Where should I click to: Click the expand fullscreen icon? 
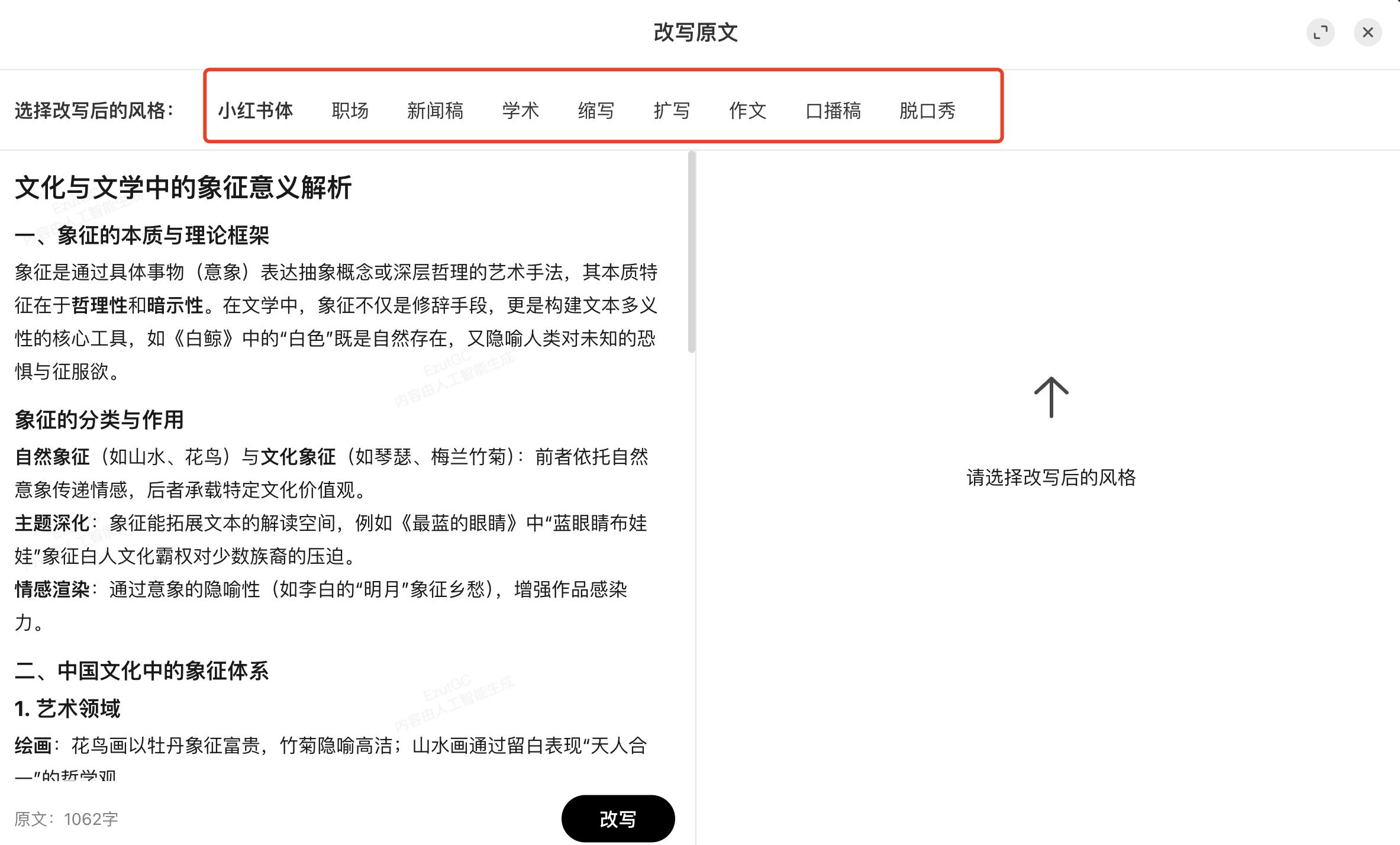click(1320, 33)
